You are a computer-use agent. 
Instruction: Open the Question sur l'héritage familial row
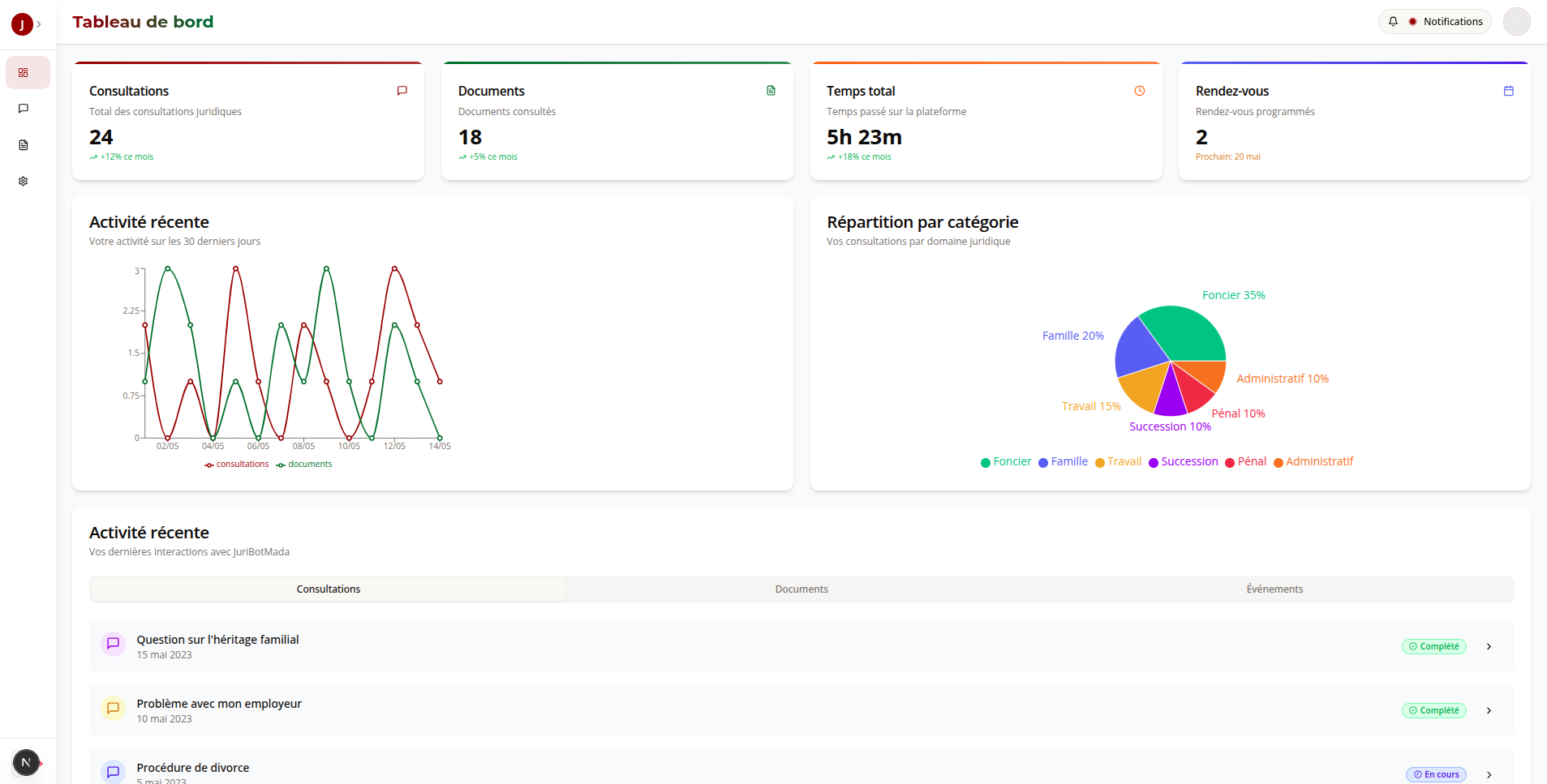tap(801, 647)
